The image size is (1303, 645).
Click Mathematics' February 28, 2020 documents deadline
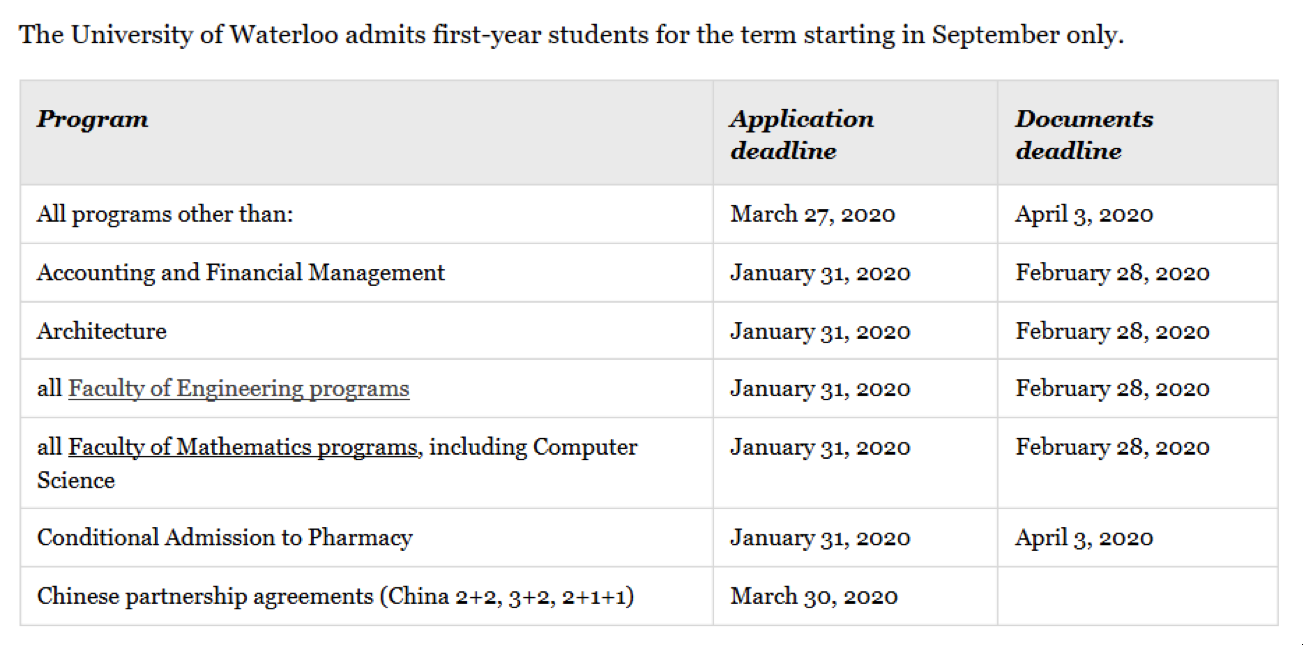tap(1112, 447)
